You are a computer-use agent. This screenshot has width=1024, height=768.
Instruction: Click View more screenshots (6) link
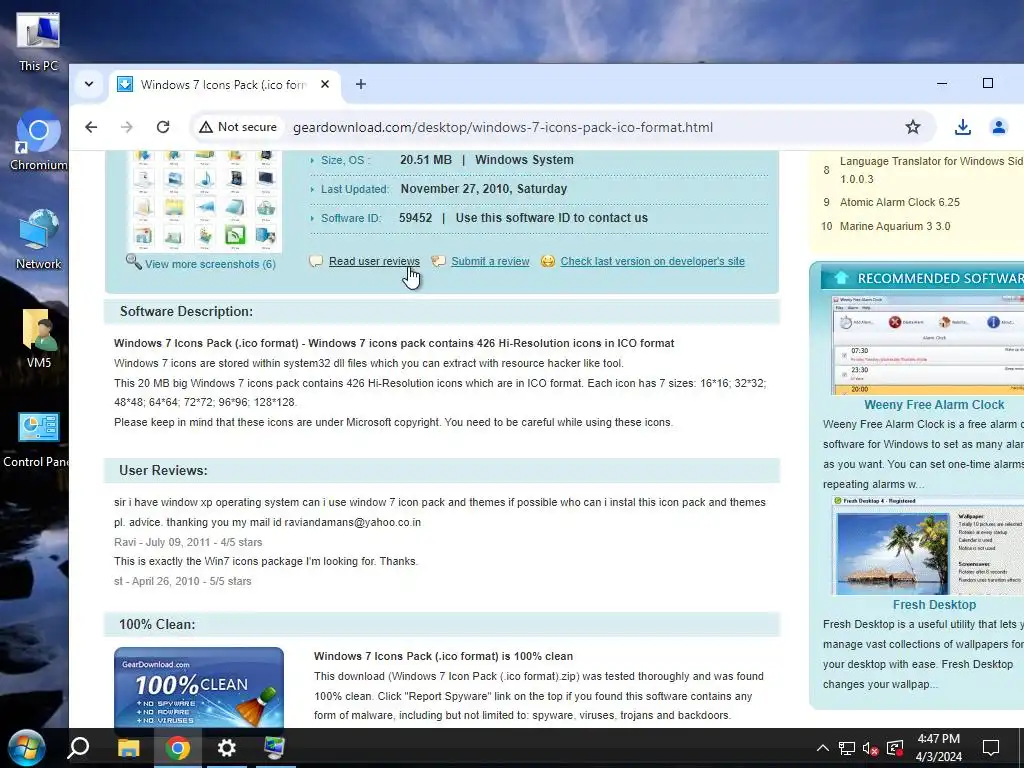(x=210, y=264)
